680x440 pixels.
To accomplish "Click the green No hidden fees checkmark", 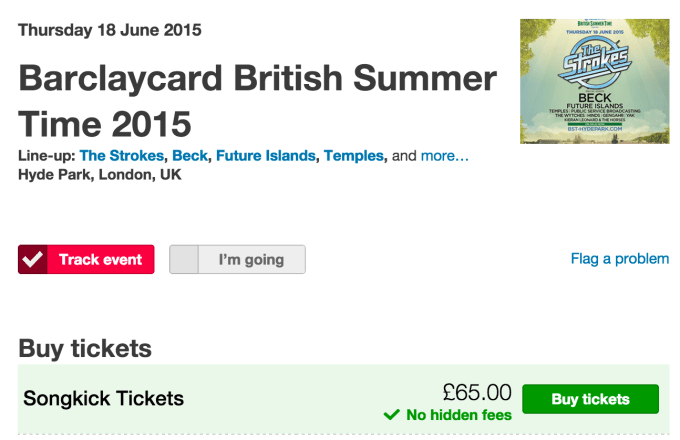I will pos(392,415).
